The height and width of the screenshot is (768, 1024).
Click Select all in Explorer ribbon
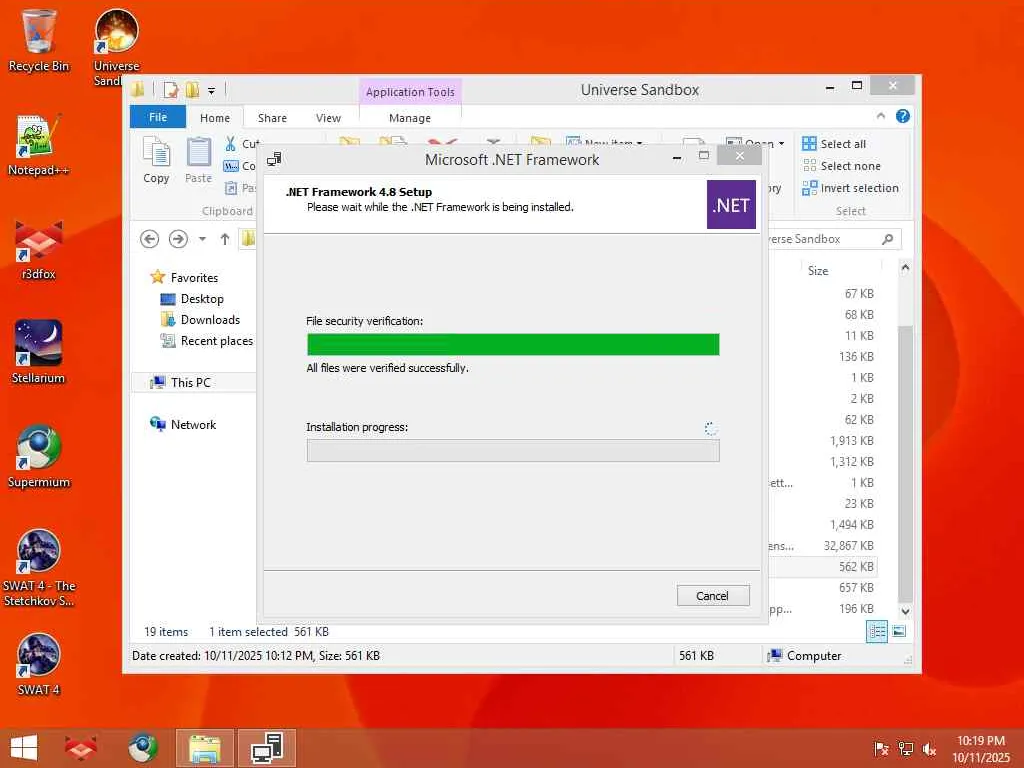(834, 144)
